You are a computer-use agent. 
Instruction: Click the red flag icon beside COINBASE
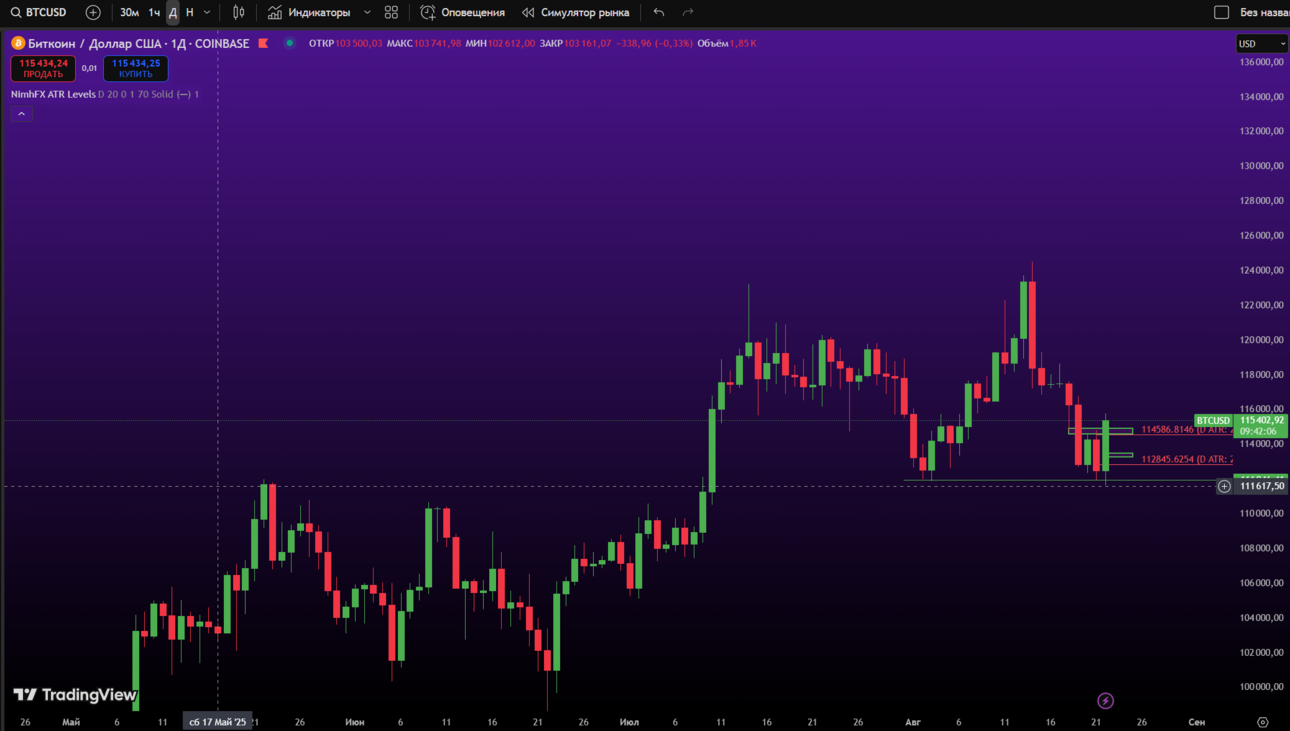coord(263,43)
